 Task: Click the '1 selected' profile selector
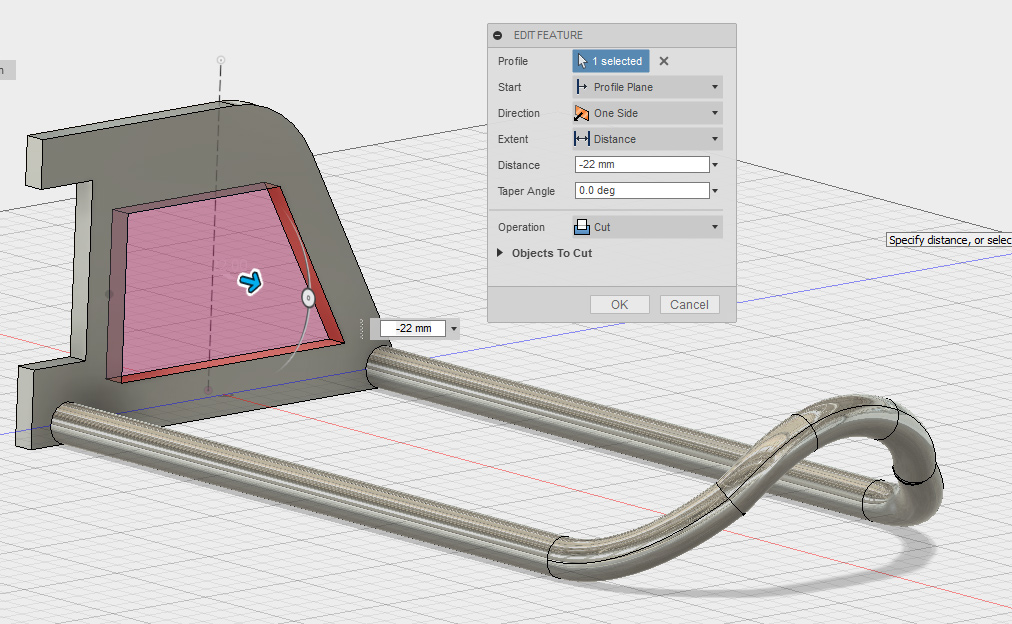pyautogui.click(x=611, y=61)
